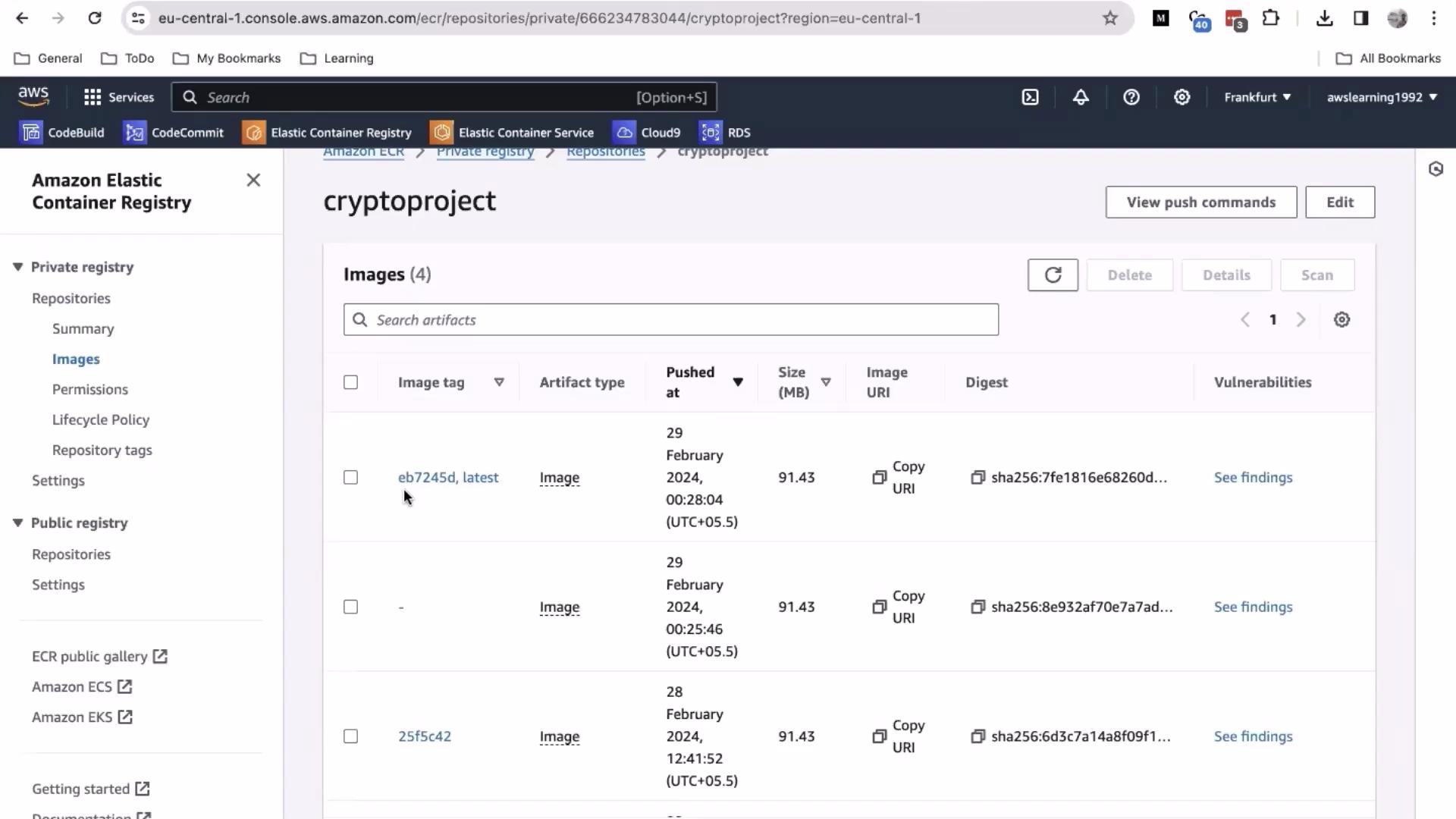Open awslearning1992 account dropdown
This screenshot has height=819, width=1456.
point(1382,97)
